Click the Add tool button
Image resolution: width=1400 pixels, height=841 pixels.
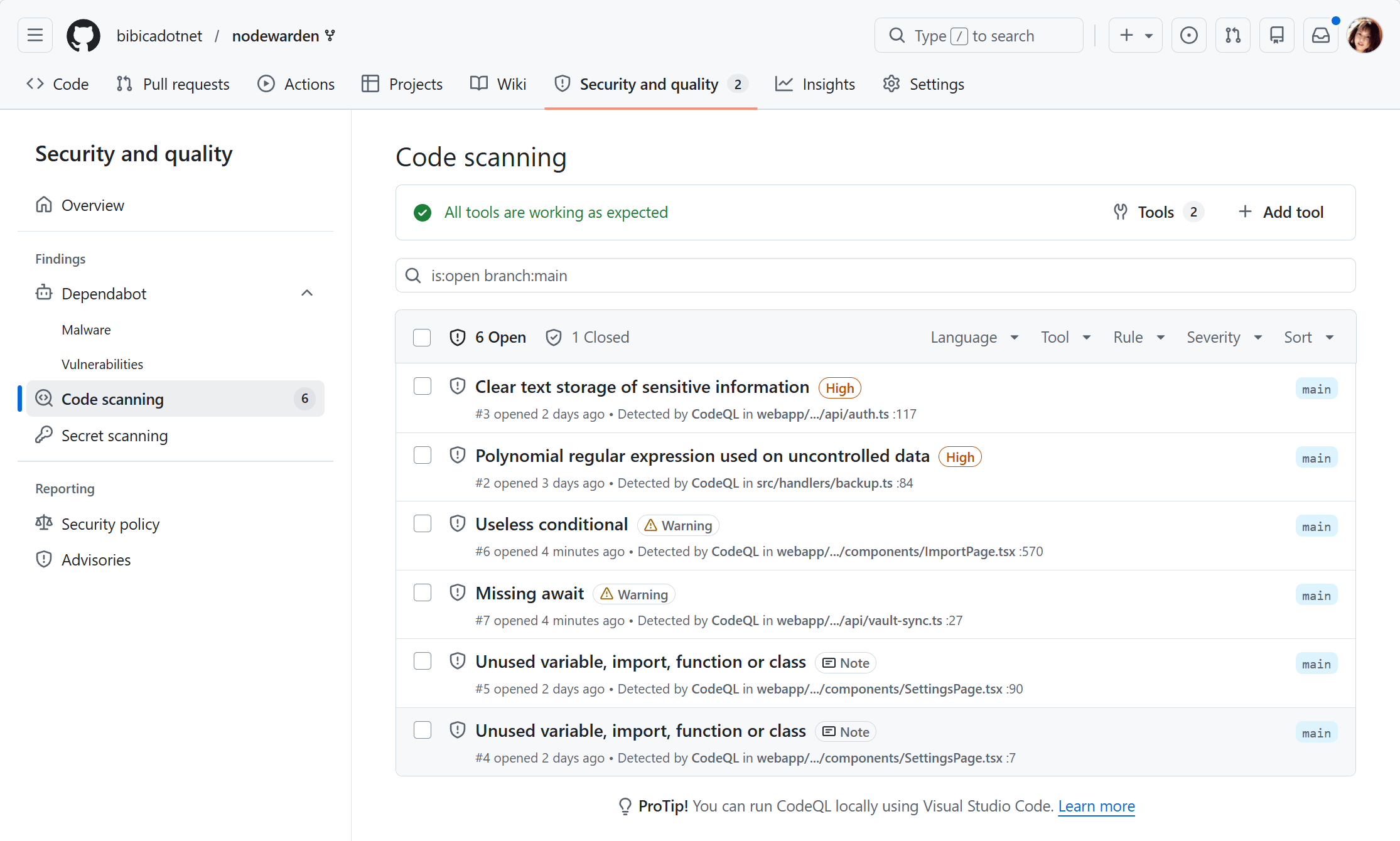(x=1281, y=212)
